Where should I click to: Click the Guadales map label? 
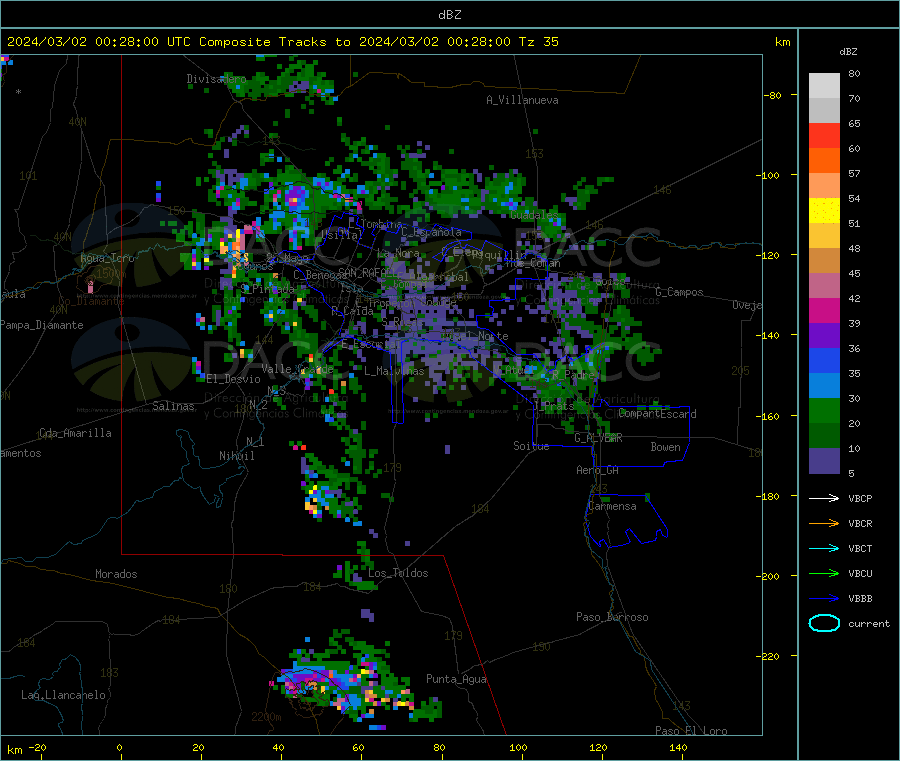pos(534,215)
